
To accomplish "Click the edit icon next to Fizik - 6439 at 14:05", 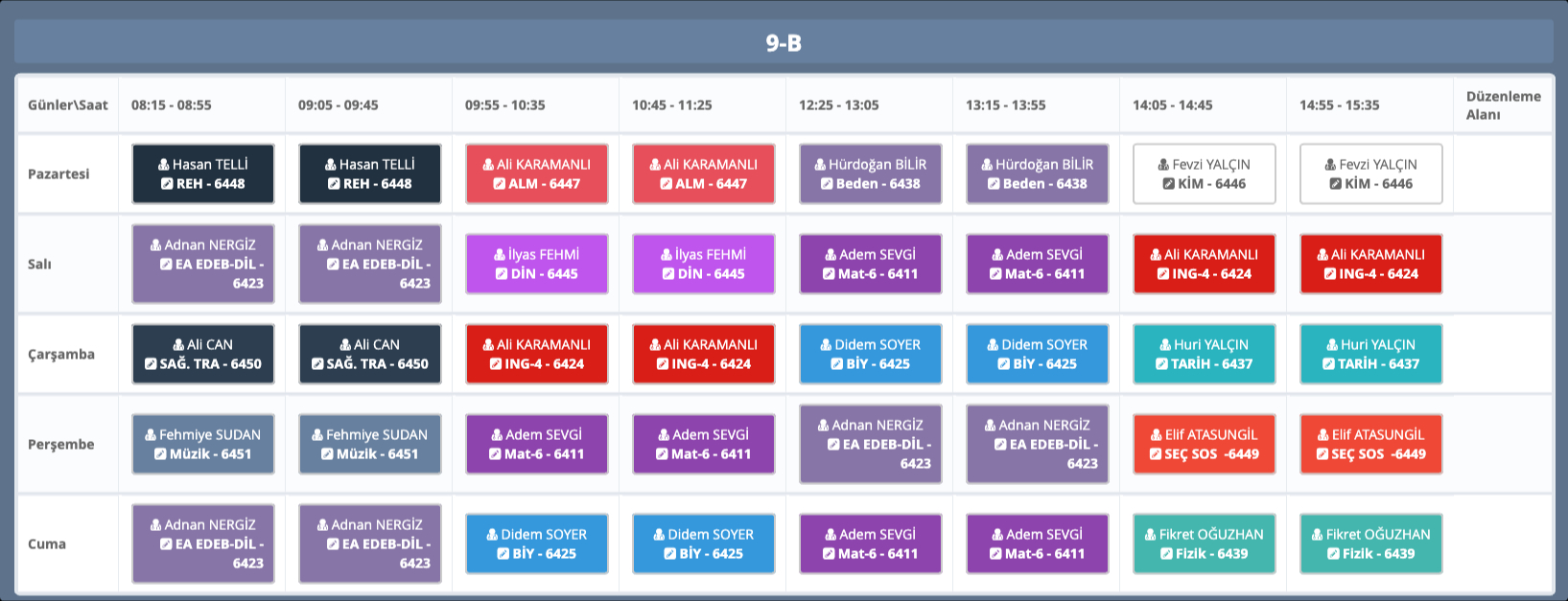I will (1166, 554).
